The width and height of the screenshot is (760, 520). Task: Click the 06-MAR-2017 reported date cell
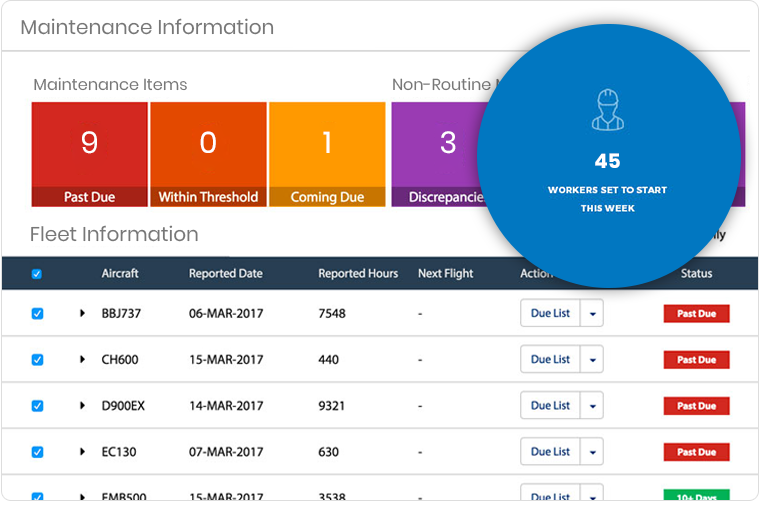[226, 314]
